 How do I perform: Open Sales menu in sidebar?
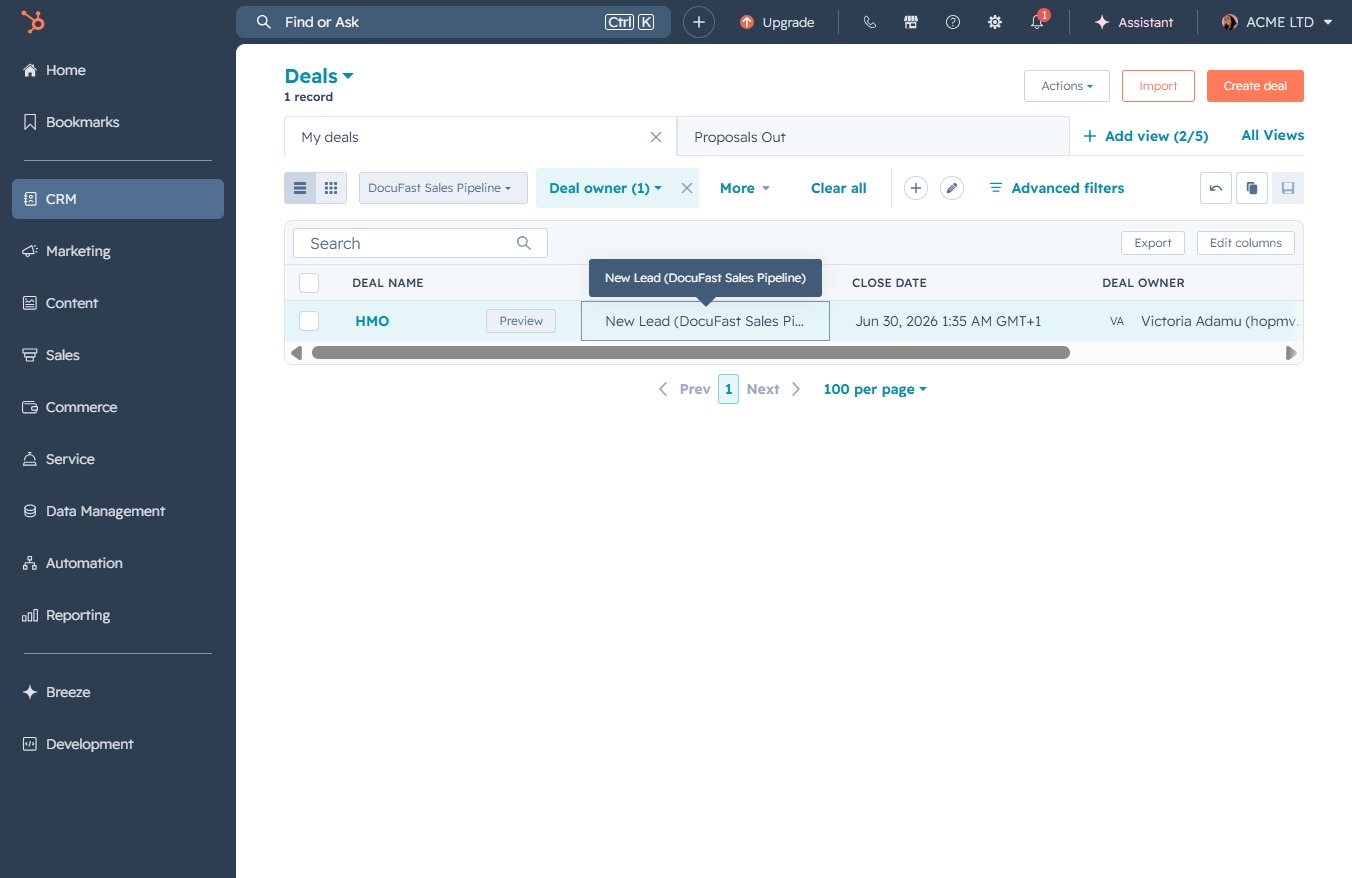click(118, 355)
